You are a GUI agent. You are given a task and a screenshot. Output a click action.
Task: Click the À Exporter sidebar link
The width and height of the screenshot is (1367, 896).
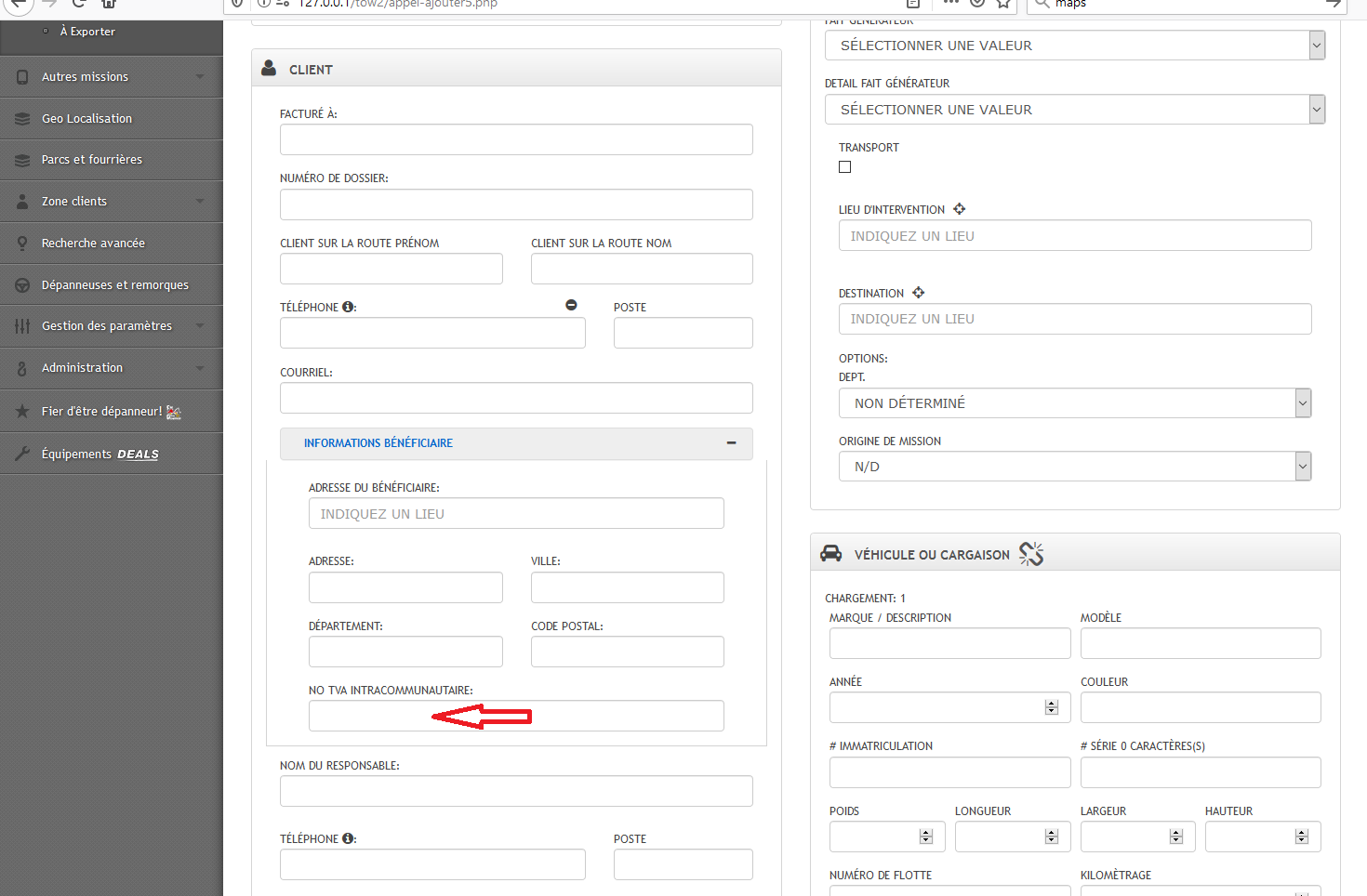[x=87, y=32]
